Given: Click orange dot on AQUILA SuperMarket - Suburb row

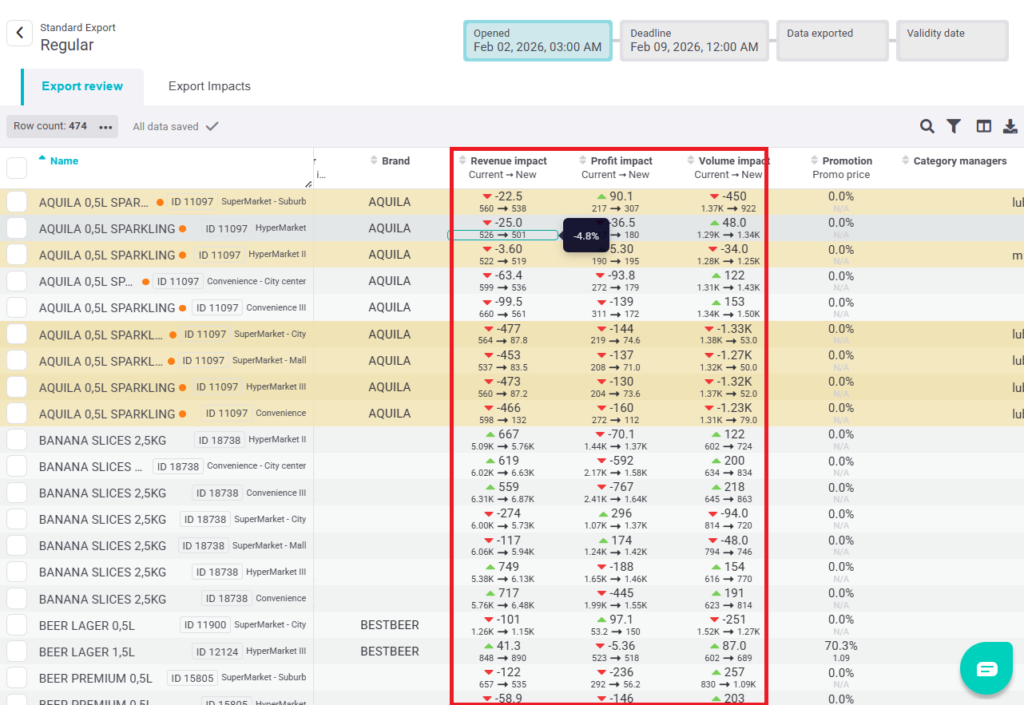Looking at the screenshot, I should 160,202.
